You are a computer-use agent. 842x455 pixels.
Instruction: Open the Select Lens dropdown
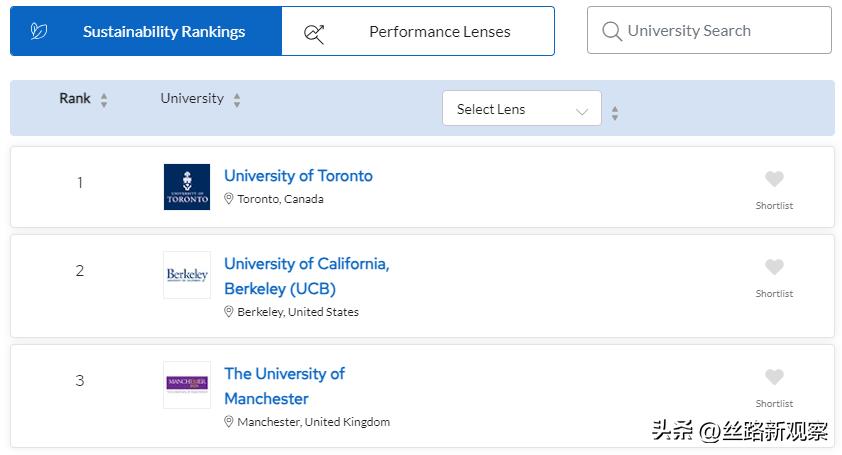[521, 109]
